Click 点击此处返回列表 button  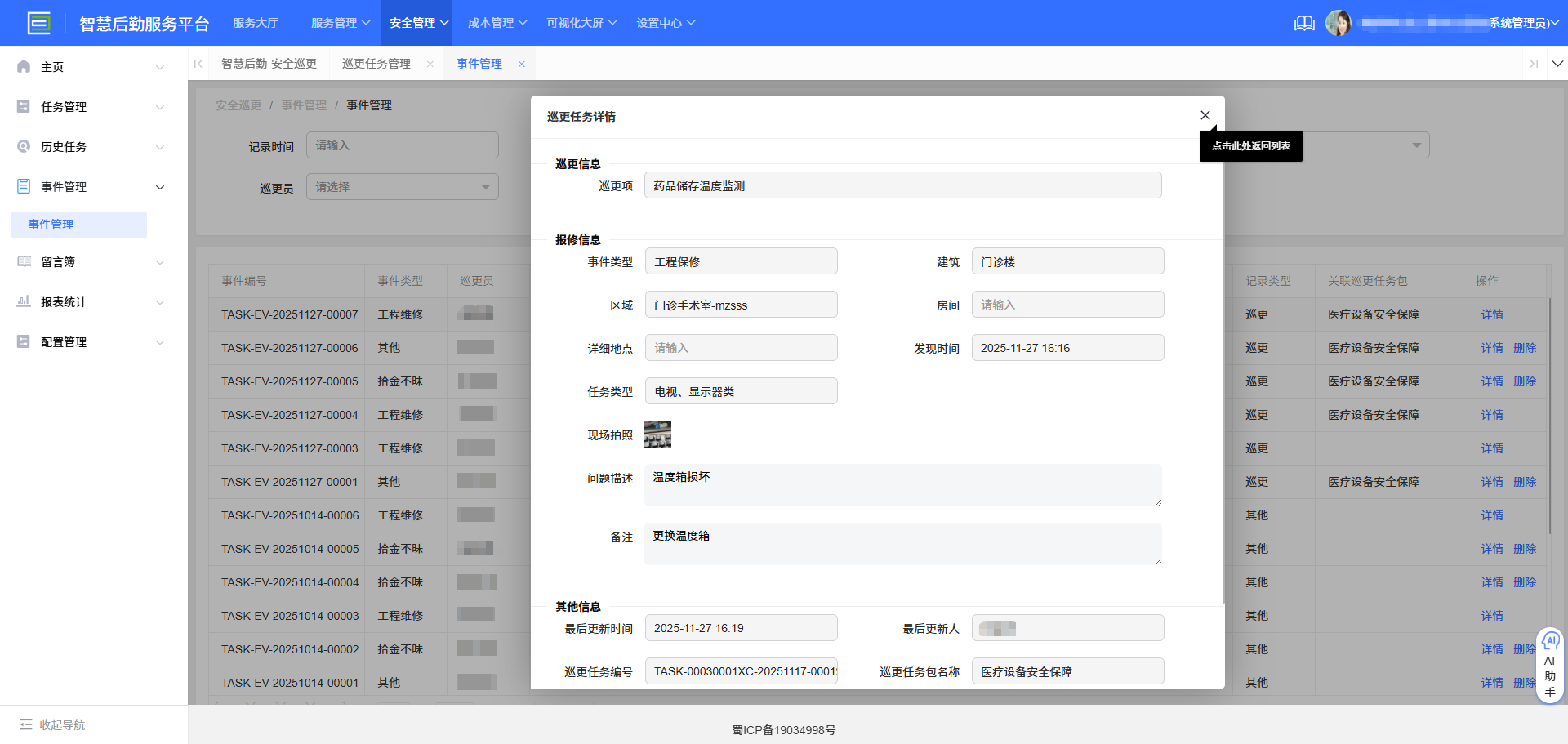[1250, 145]
